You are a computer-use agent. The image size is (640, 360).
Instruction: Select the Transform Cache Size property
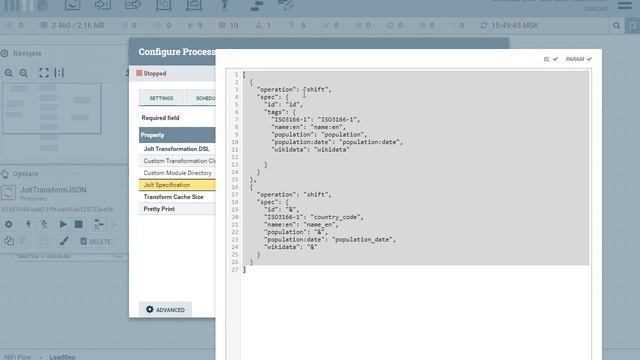click(x=177, y=197)
